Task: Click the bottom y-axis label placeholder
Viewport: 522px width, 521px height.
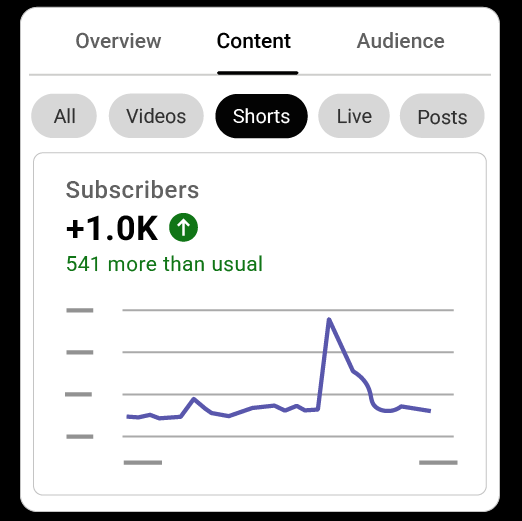Action: pos(80,436)
